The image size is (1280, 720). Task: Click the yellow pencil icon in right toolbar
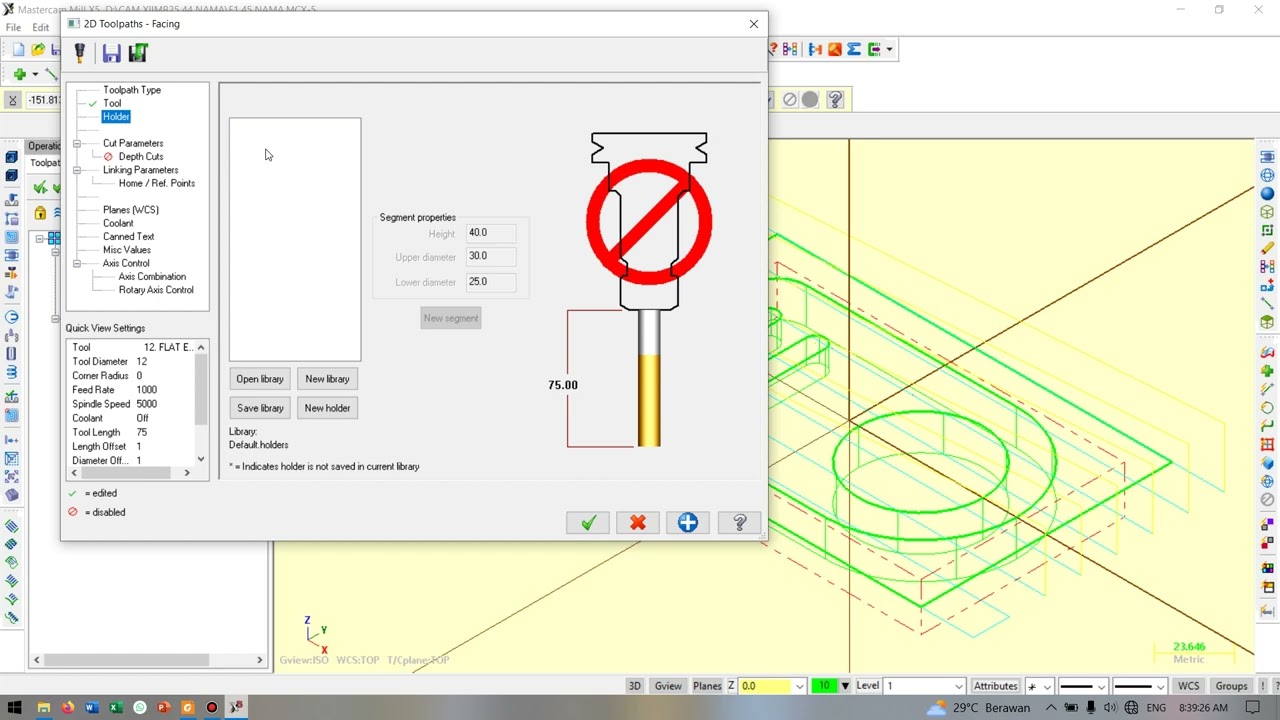(x=1267, y=248)
